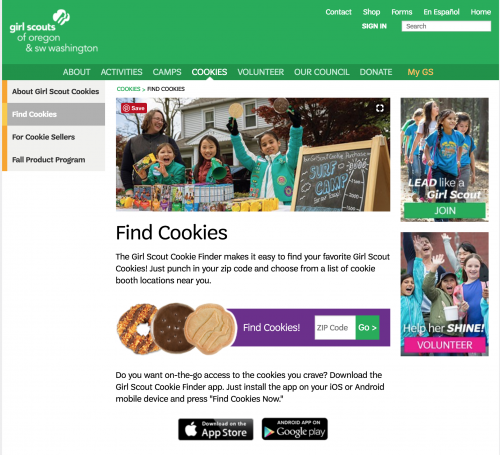The width and height of the screenshot is (500, 455).
Task: Open the CAMPS navigation menu
Action: pyautogui.click(x=167, y=72)
